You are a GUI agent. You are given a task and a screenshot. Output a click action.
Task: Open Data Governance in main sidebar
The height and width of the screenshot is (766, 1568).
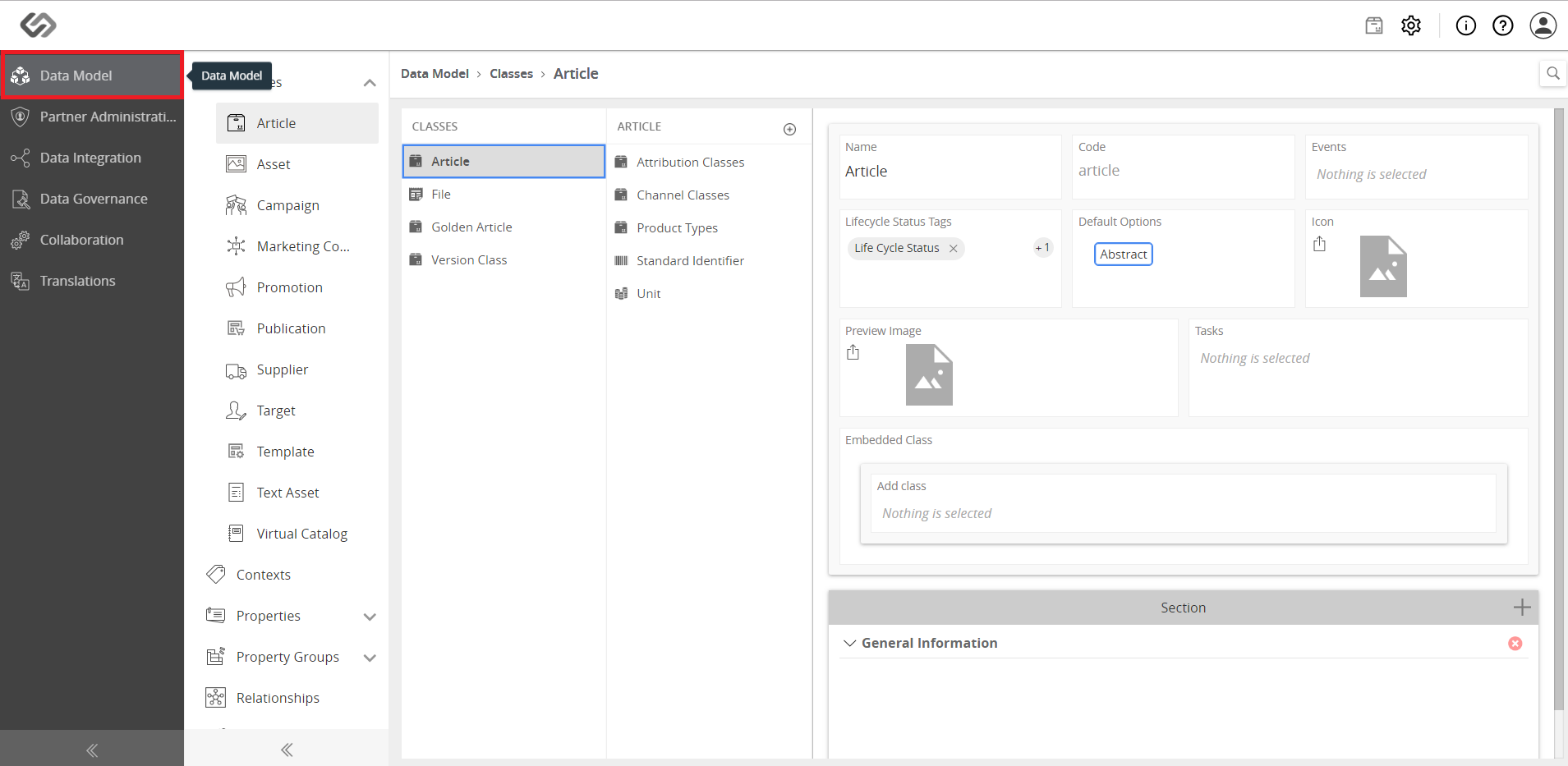(x=92, y=199)
